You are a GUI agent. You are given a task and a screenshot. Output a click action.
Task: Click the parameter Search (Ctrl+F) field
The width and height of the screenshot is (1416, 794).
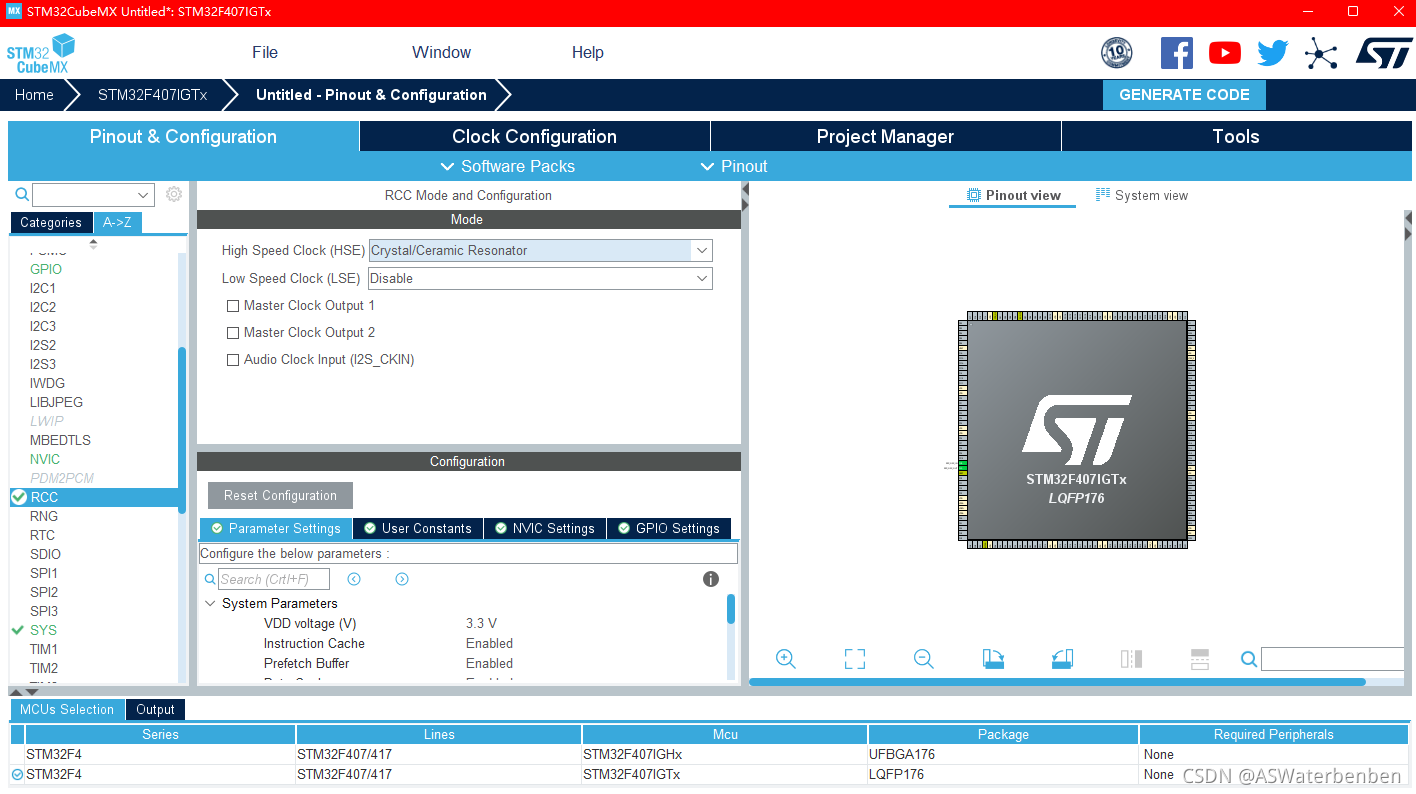[274, 579]
